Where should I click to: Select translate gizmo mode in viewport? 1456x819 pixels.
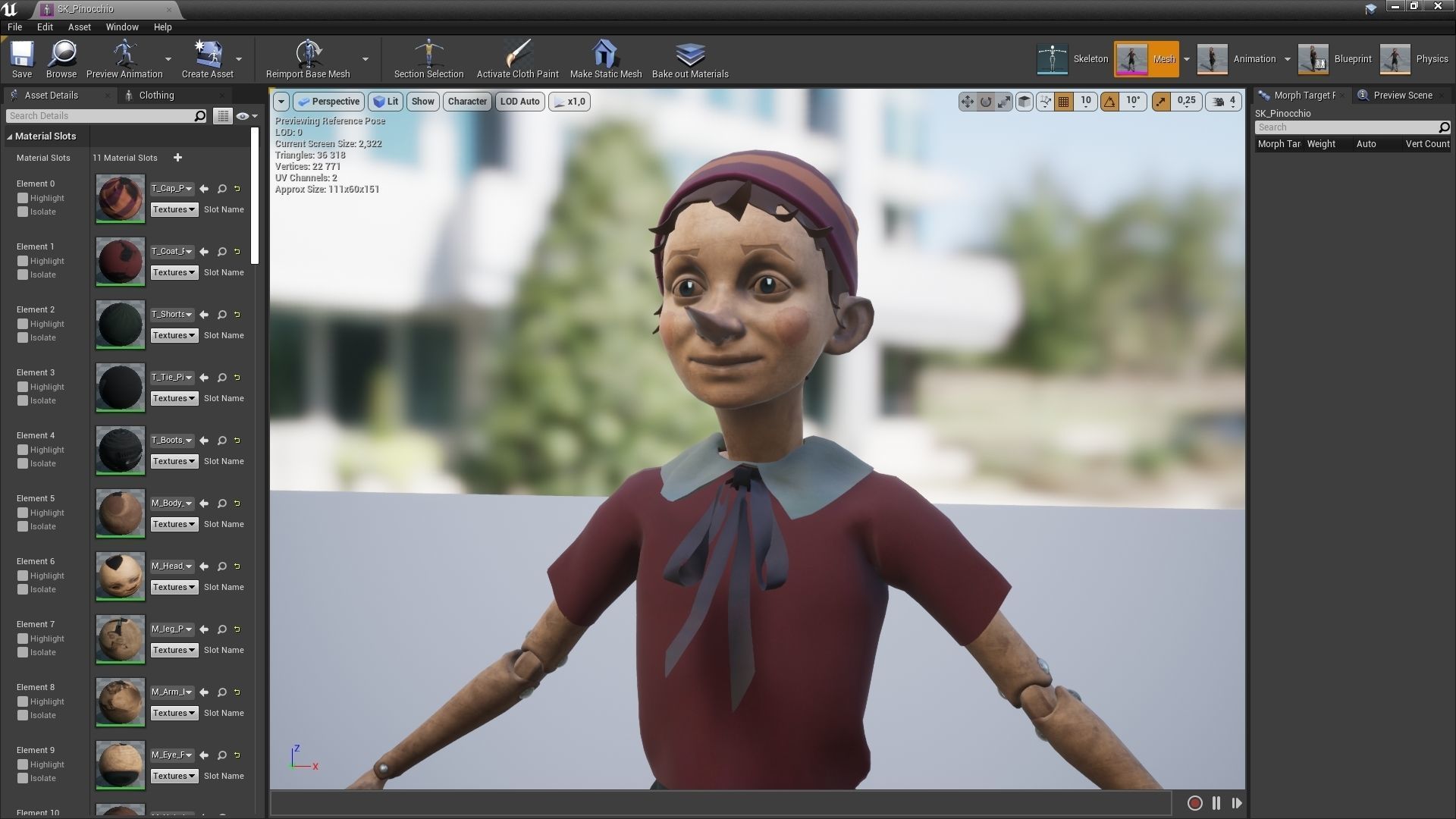click(967, 102)
